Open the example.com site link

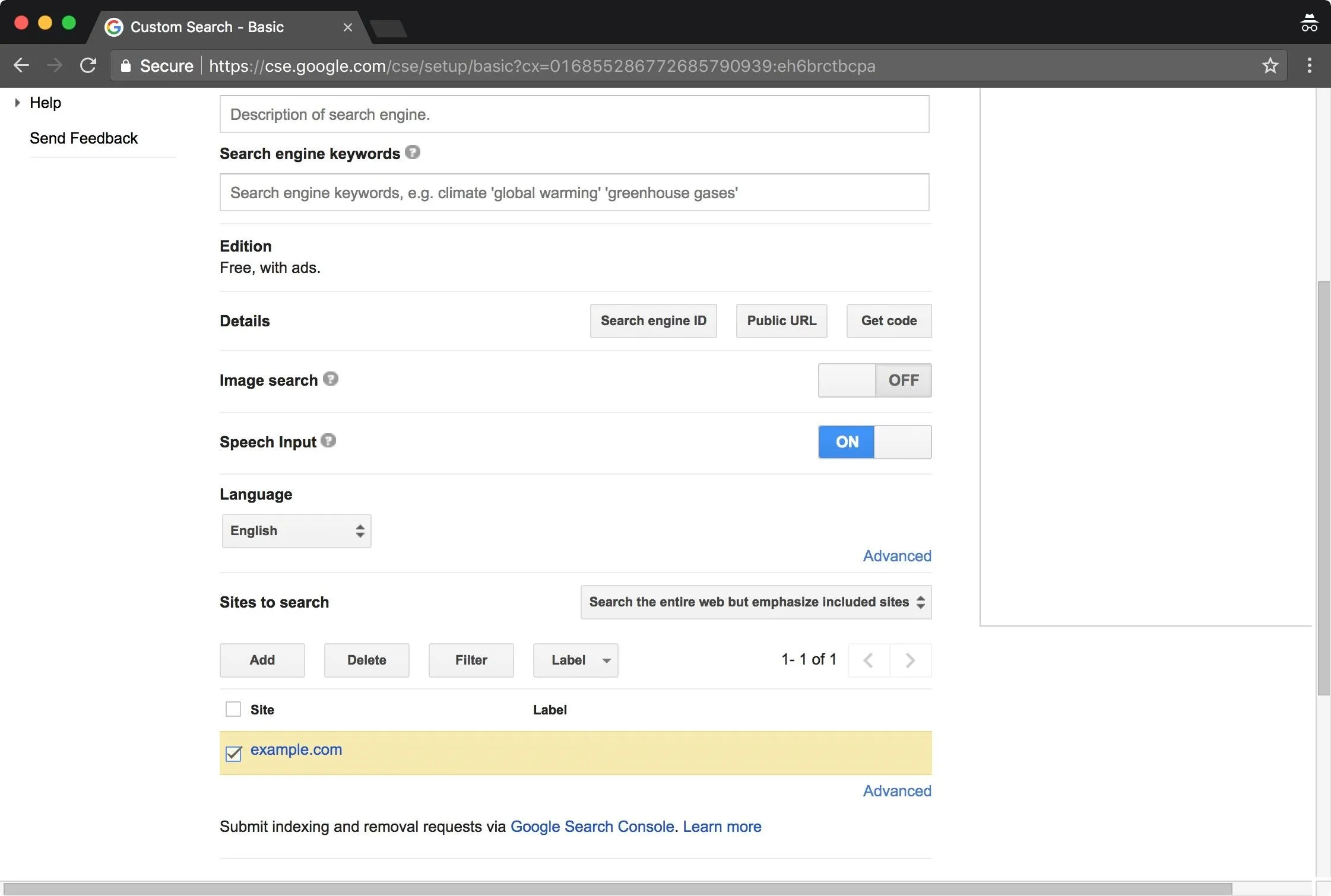[x=296, y=749]
